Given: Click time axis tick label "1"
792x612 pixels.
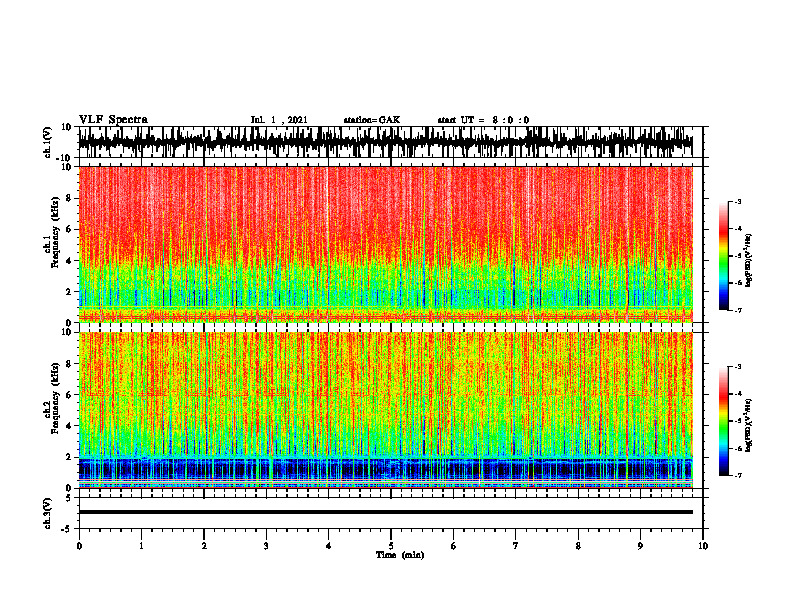Looking at the screenshot, I should pos(141,546).
